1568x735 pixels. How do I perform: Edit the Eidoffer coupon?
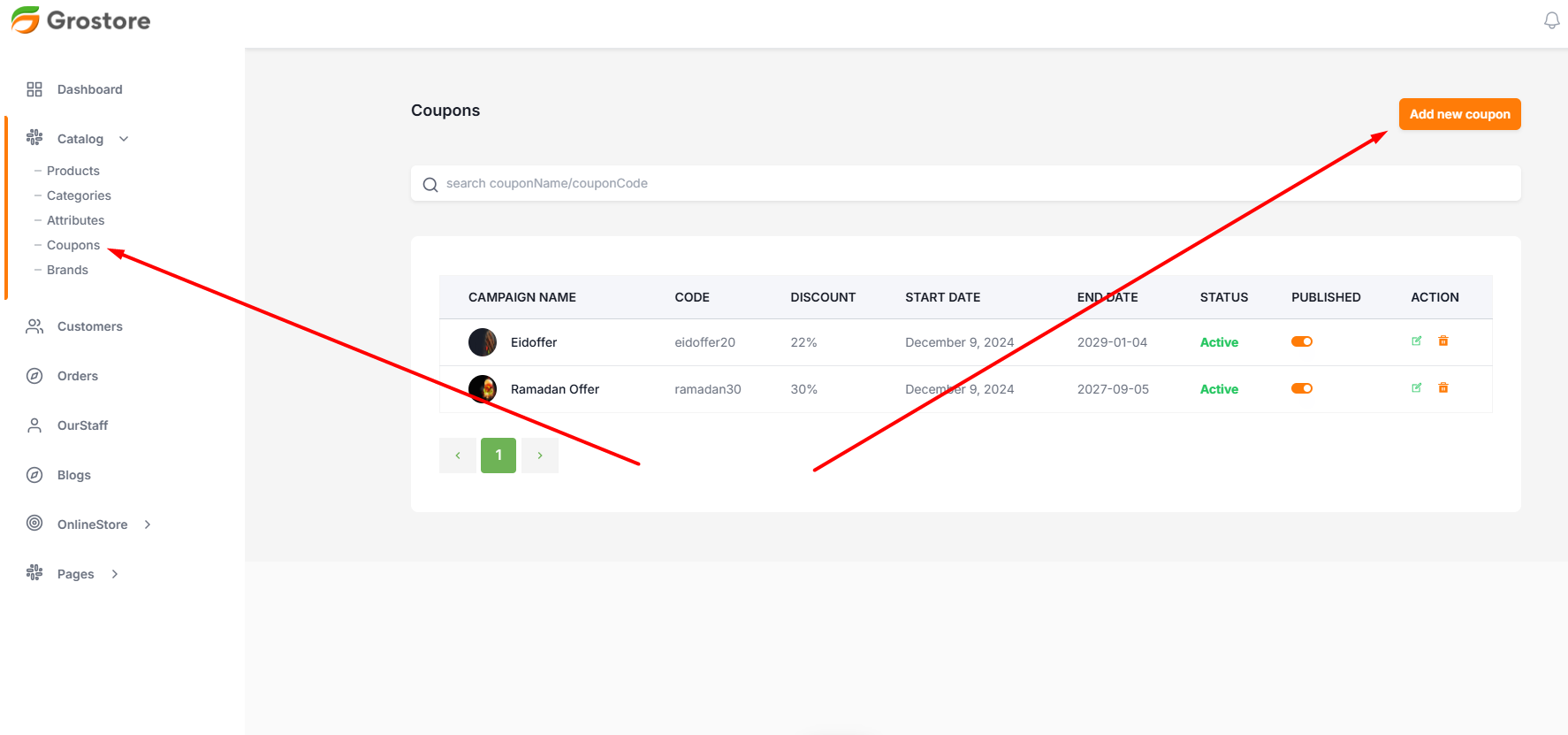click(1416, 341)
